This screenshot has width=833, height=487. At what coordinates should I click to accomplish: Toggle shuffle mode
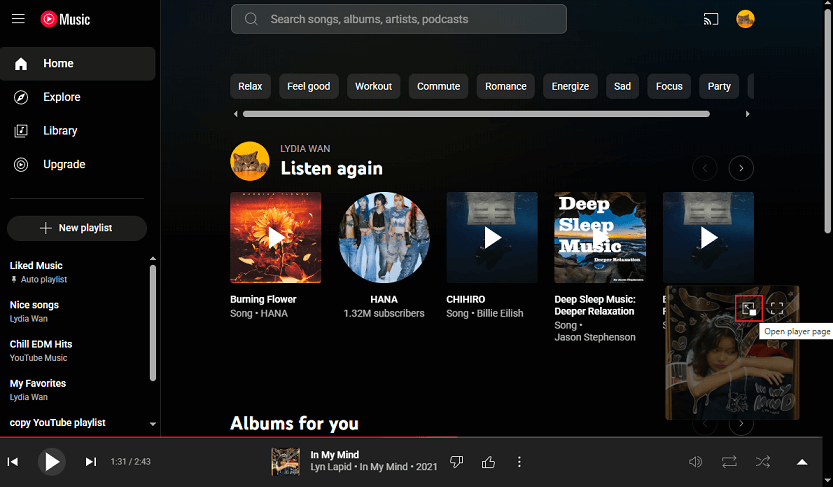coord(763,462)
